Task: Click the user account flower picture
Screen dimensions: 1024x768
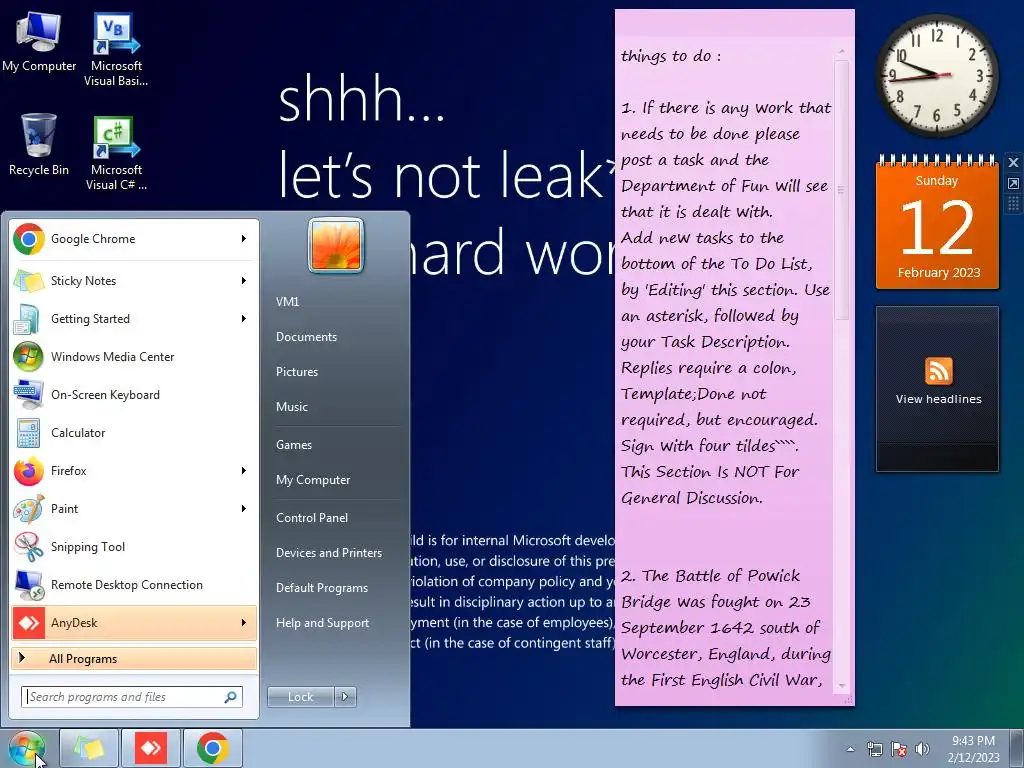Action: pos(336,246)
